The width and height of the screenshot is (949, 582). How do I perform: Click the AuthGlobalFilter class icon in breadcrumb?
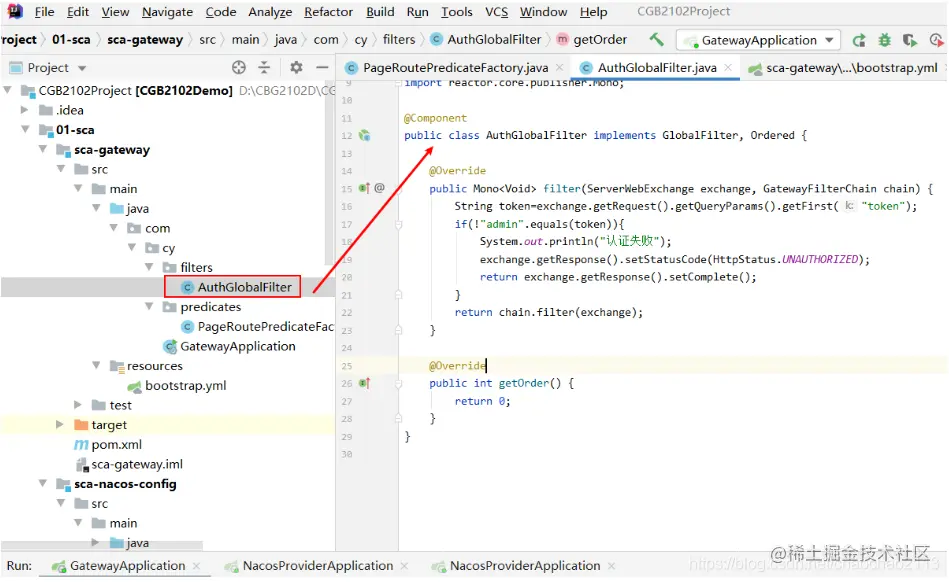tap(436, 39)
